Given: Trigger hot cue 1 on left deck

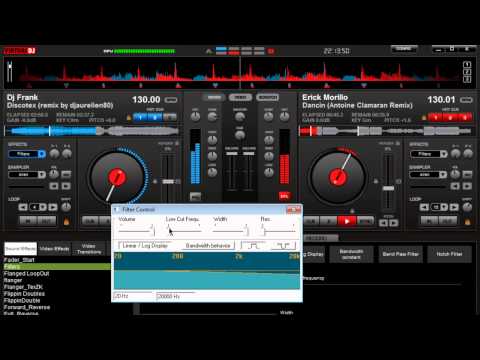Looking at the screenshot, I should (x=140, y=117).
